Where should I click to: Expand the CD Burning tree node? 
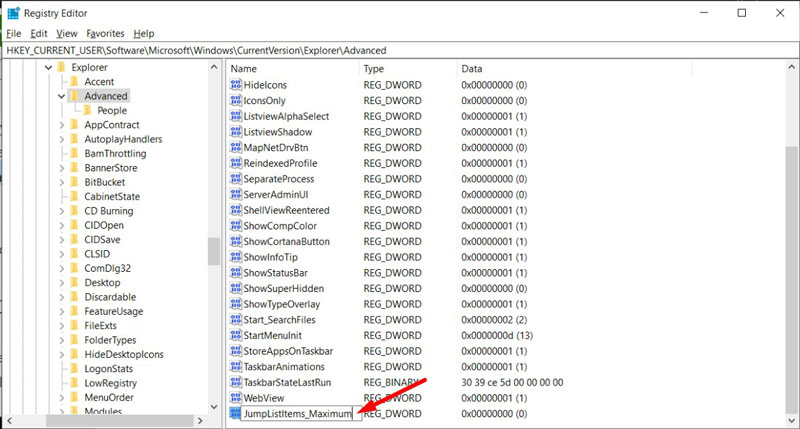[x=62, y=211]
